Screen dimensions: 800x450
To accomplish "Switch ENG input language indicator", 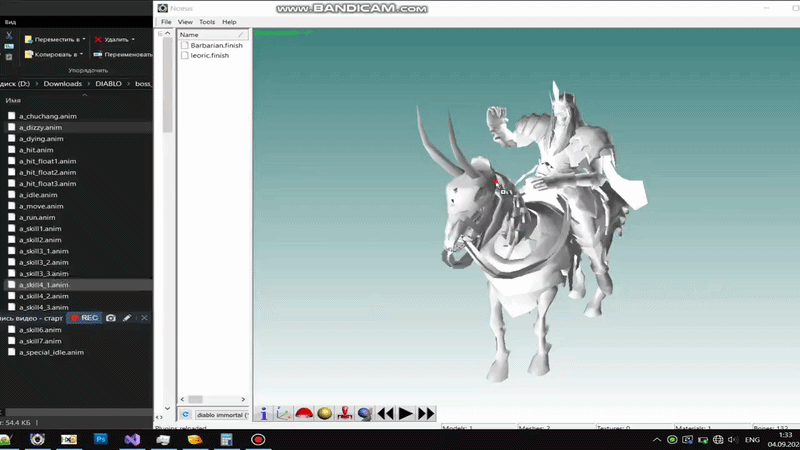I will pos(752,439).
